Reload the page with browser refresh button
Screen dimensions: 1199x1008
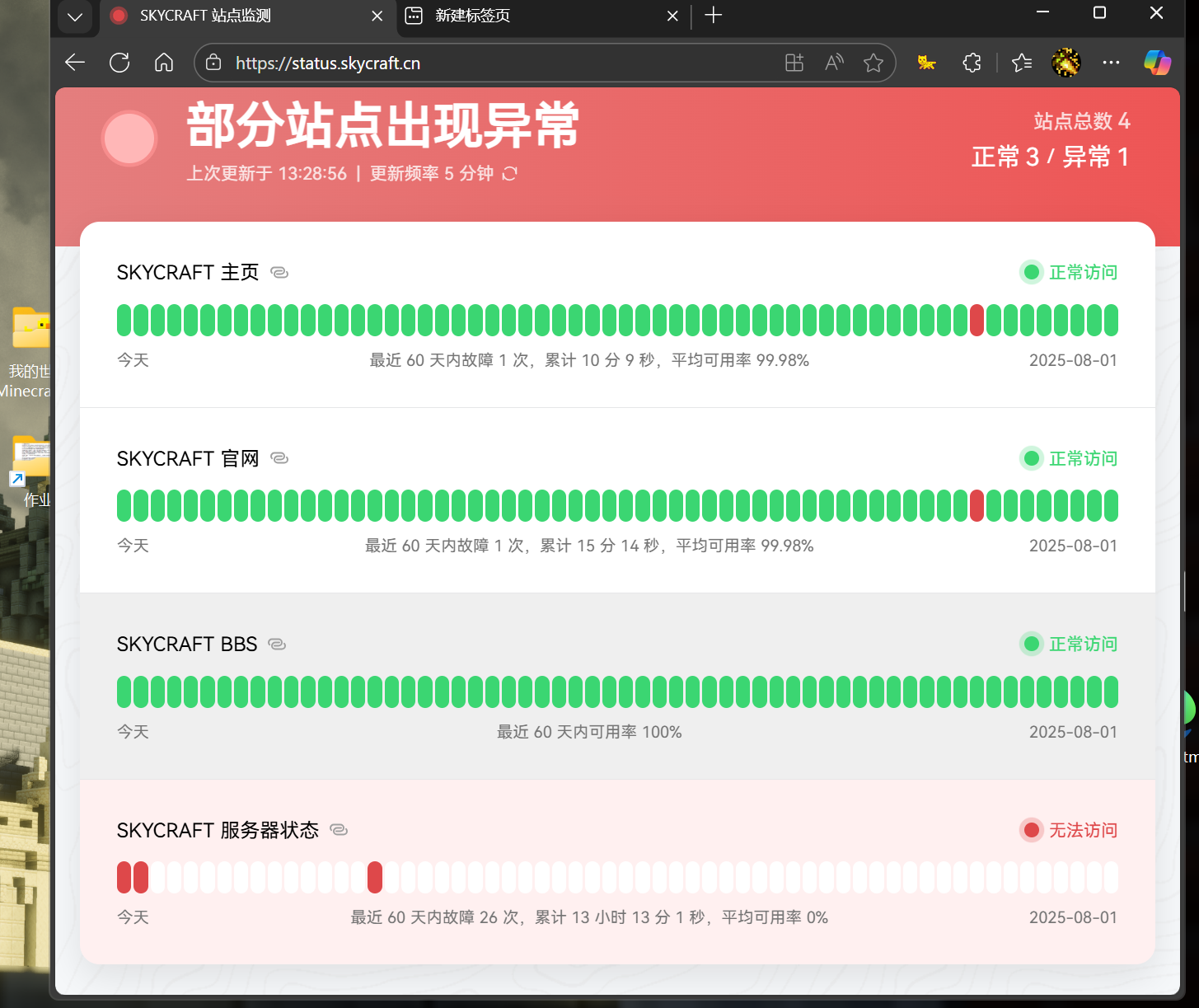tap(119, 63)
